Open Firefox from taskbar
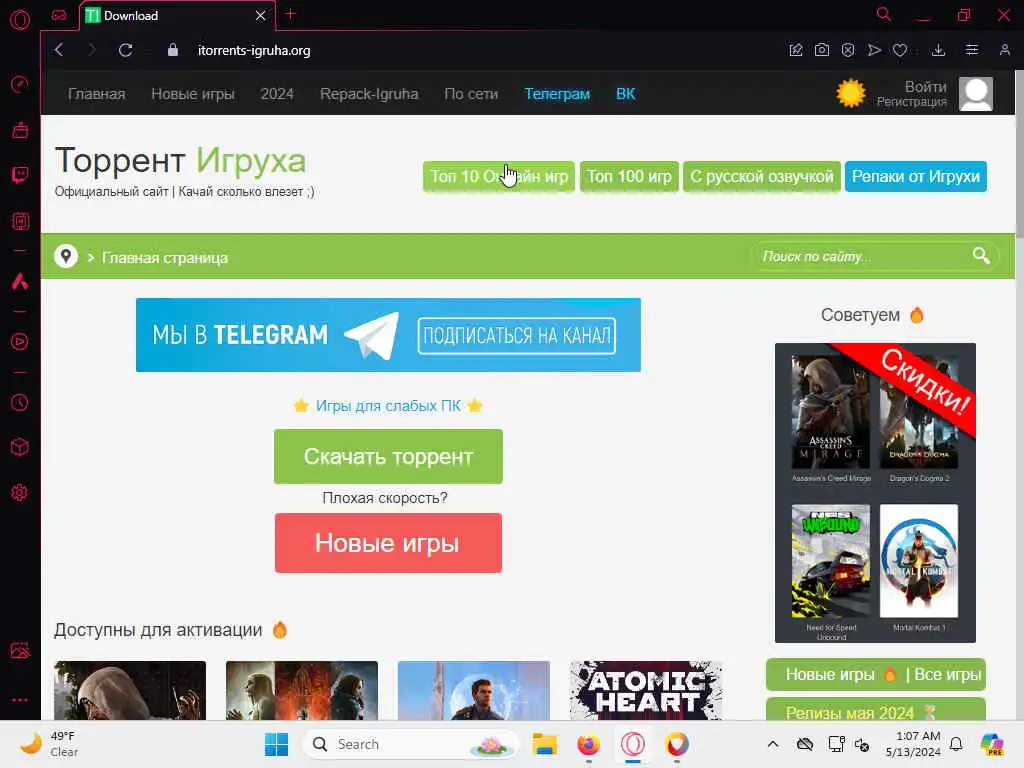This screenshot has width=1024, height=768. click(x=588, y=744)
